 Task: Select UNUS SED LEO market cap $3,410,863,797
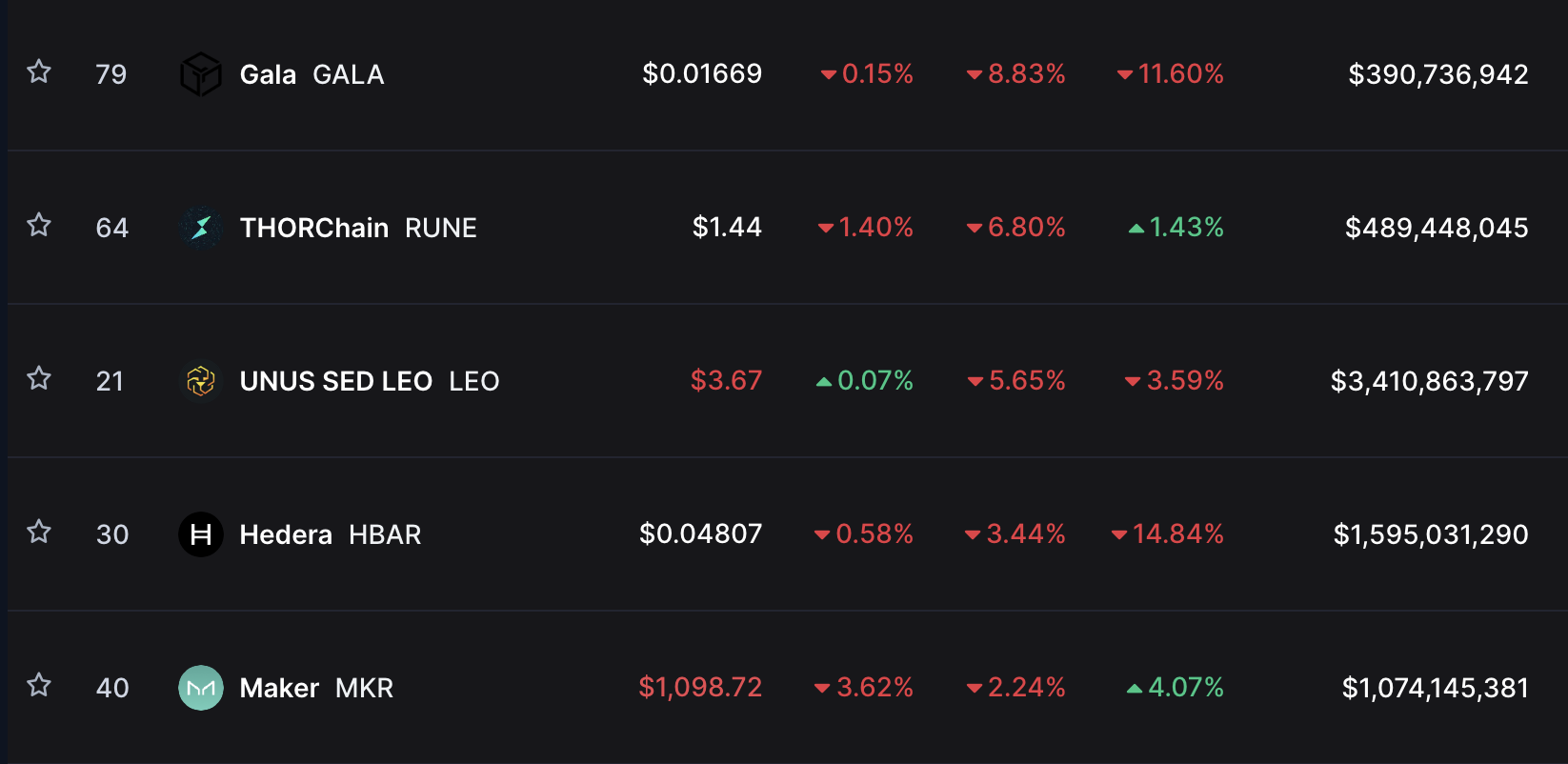(1429, 381)
